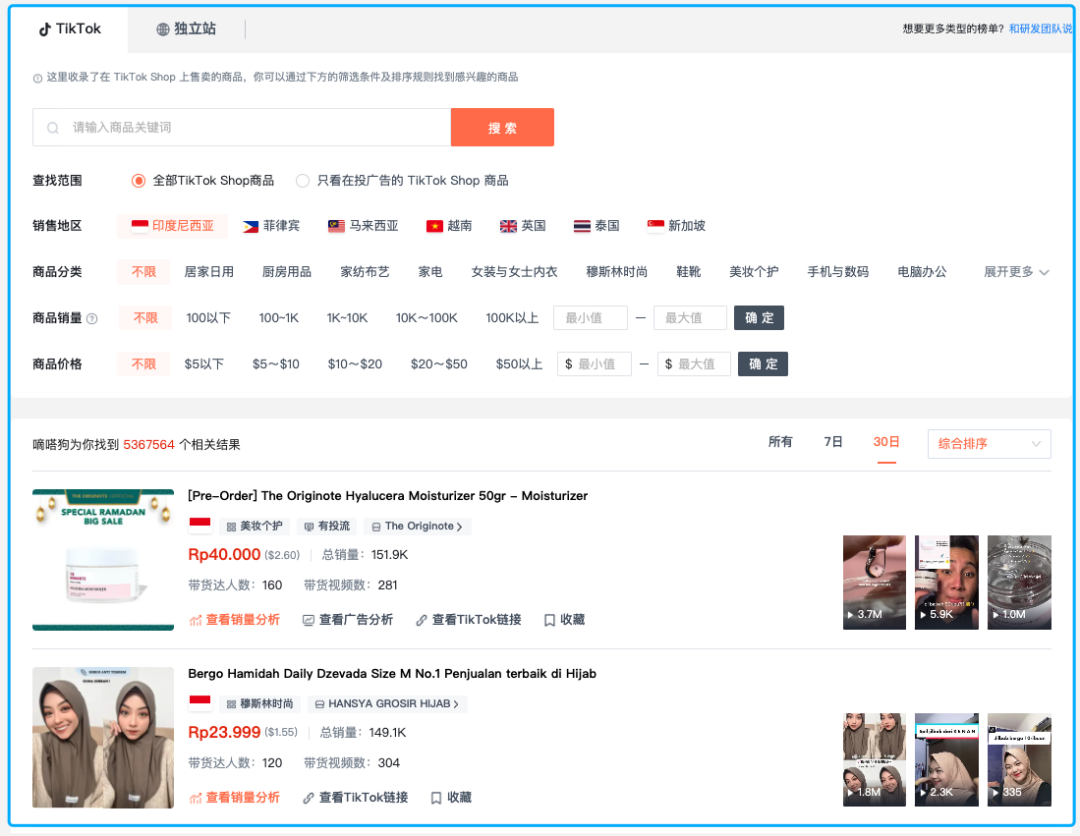Open 查看广告分析 for Originote Moisturizer

coord(347,620)
